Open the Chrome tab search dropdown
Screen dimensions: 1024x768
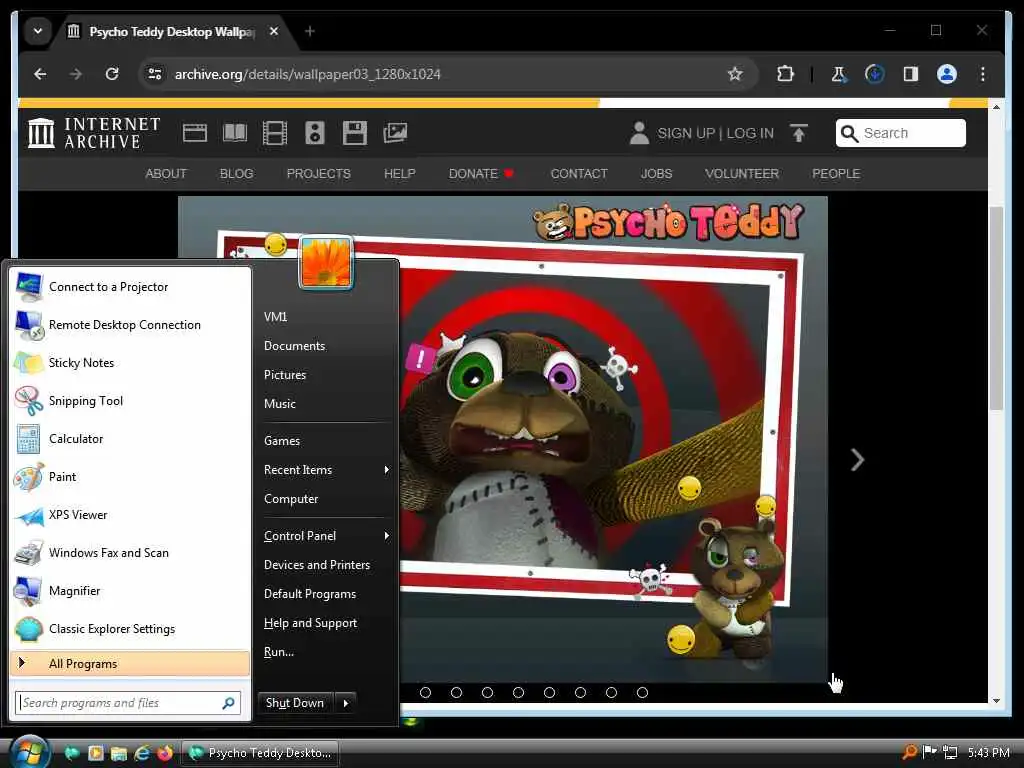coord(38,31)
